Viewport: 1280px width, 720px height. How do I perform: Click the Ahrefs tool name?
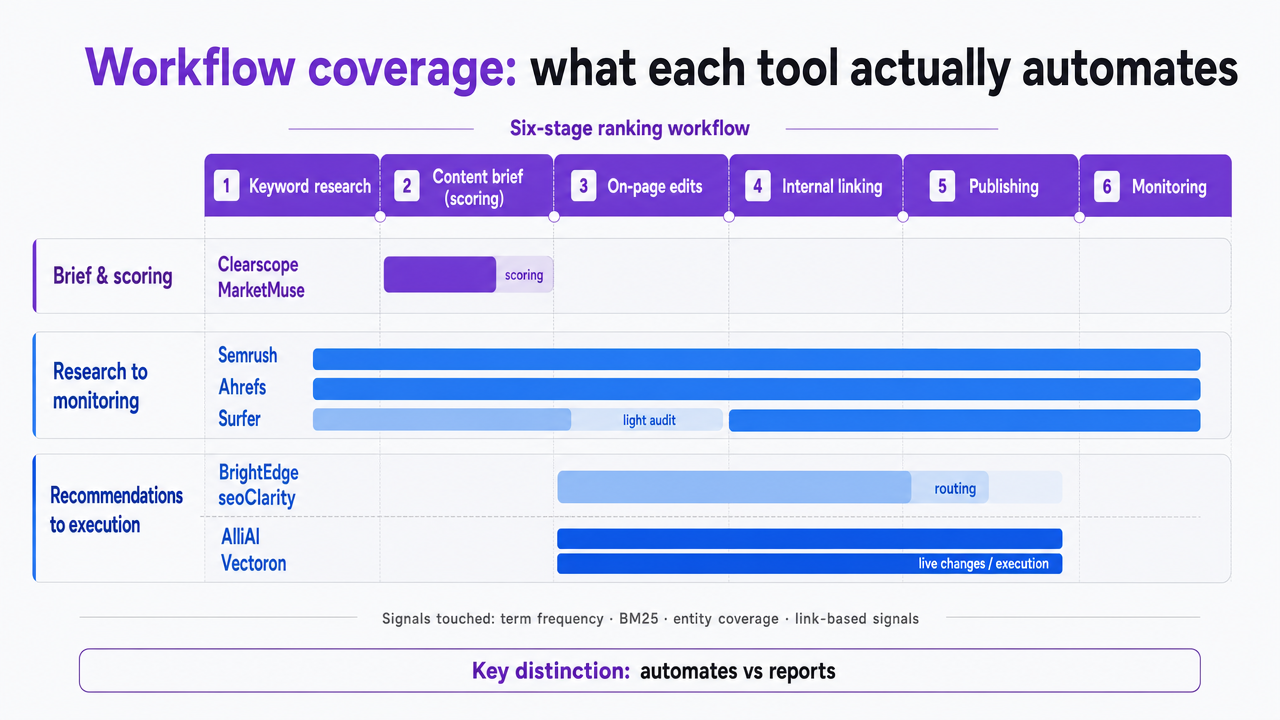tap(242, 387)
